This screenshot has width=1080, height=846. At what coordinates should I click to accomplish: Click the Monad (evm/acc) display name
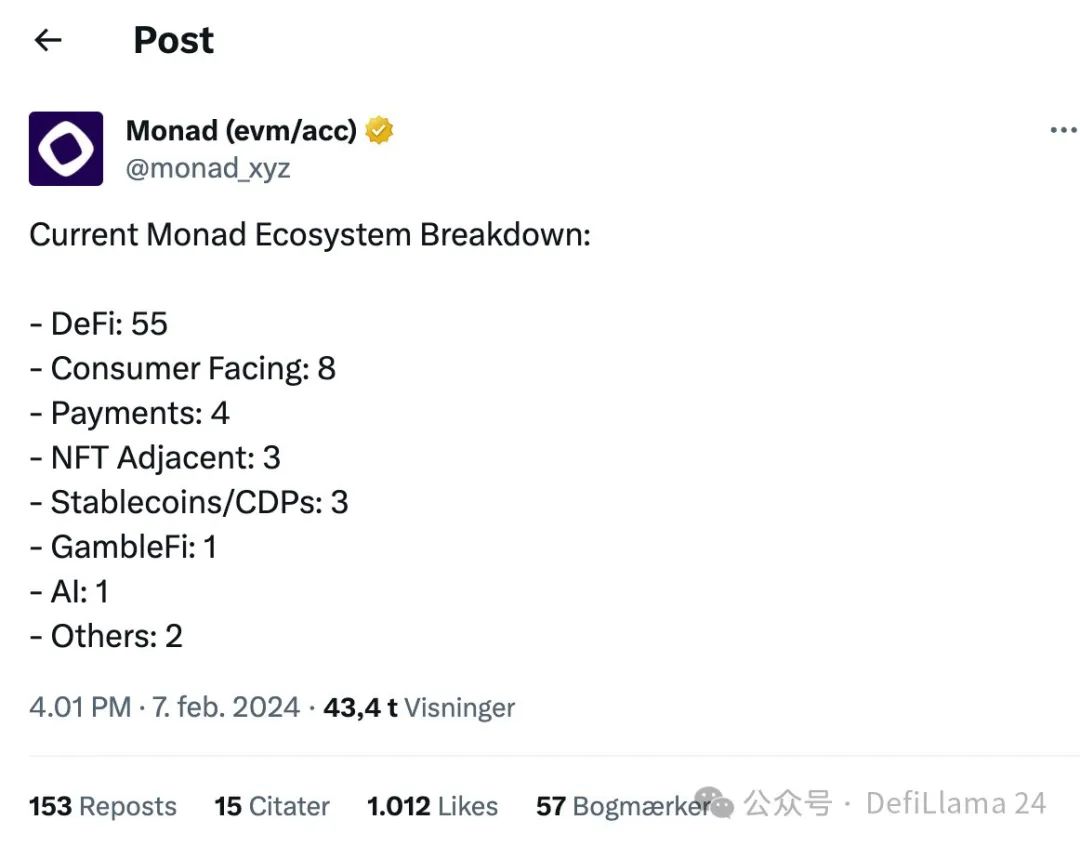click(x=245, y=130)
